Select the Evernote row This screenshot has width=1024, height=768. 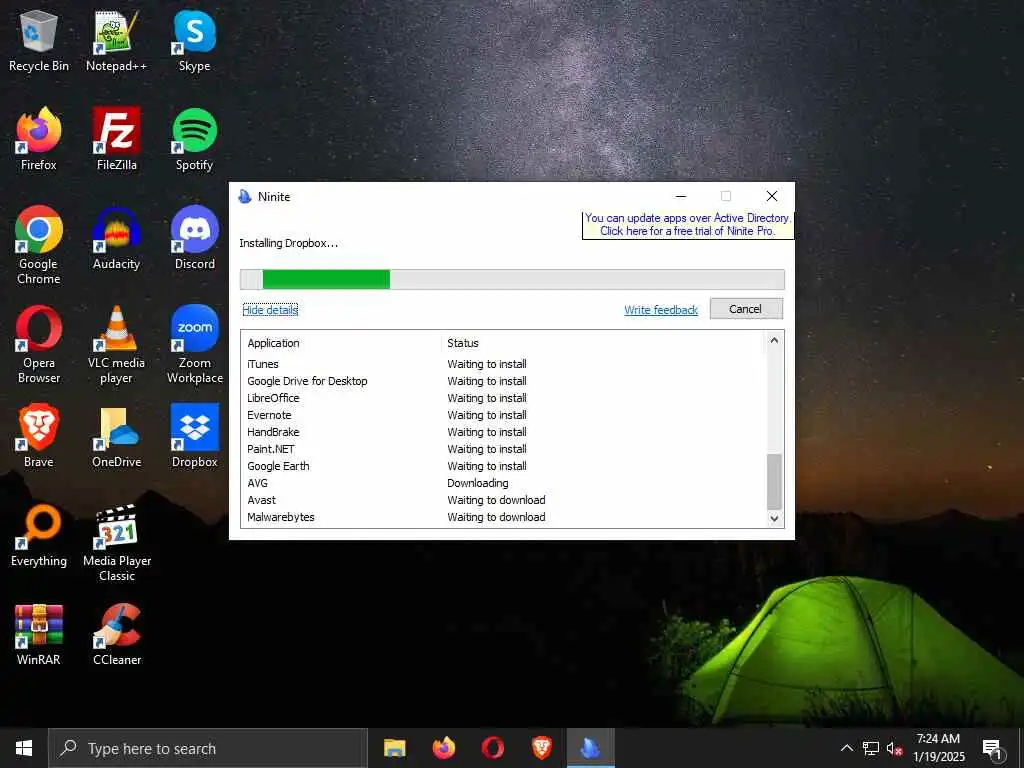503,415
